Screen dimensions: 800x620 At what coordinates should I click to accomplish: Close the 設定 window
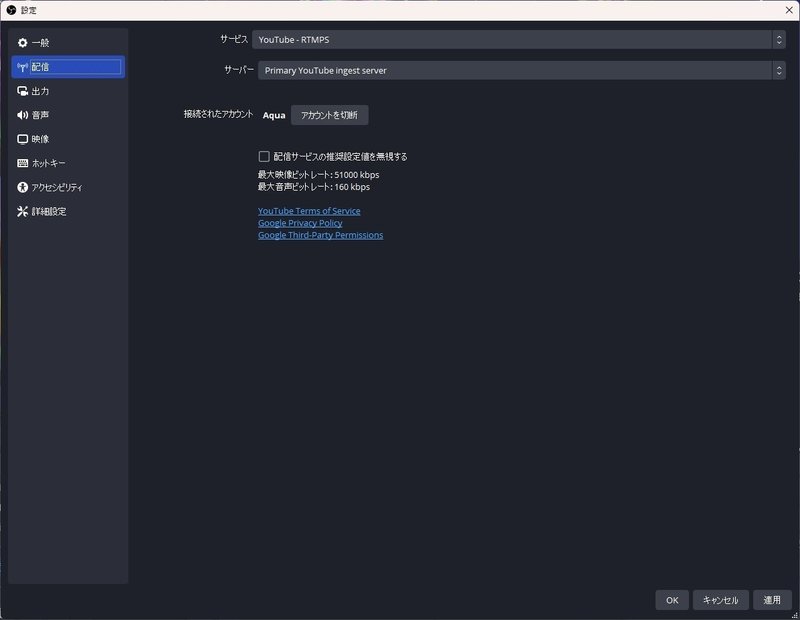789,10
